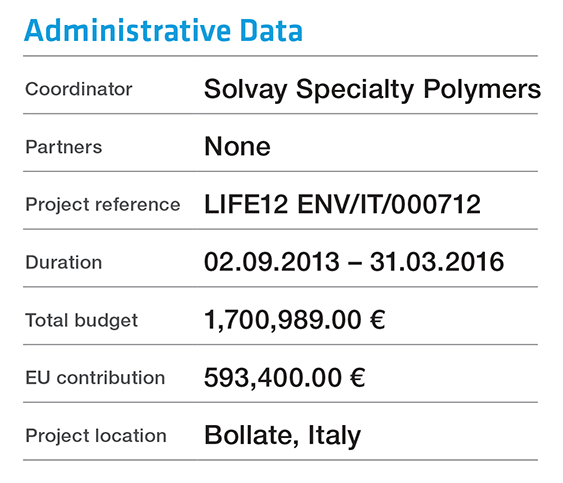Select the Project reference label
The image size is (563, 483).
coord(103,205)
